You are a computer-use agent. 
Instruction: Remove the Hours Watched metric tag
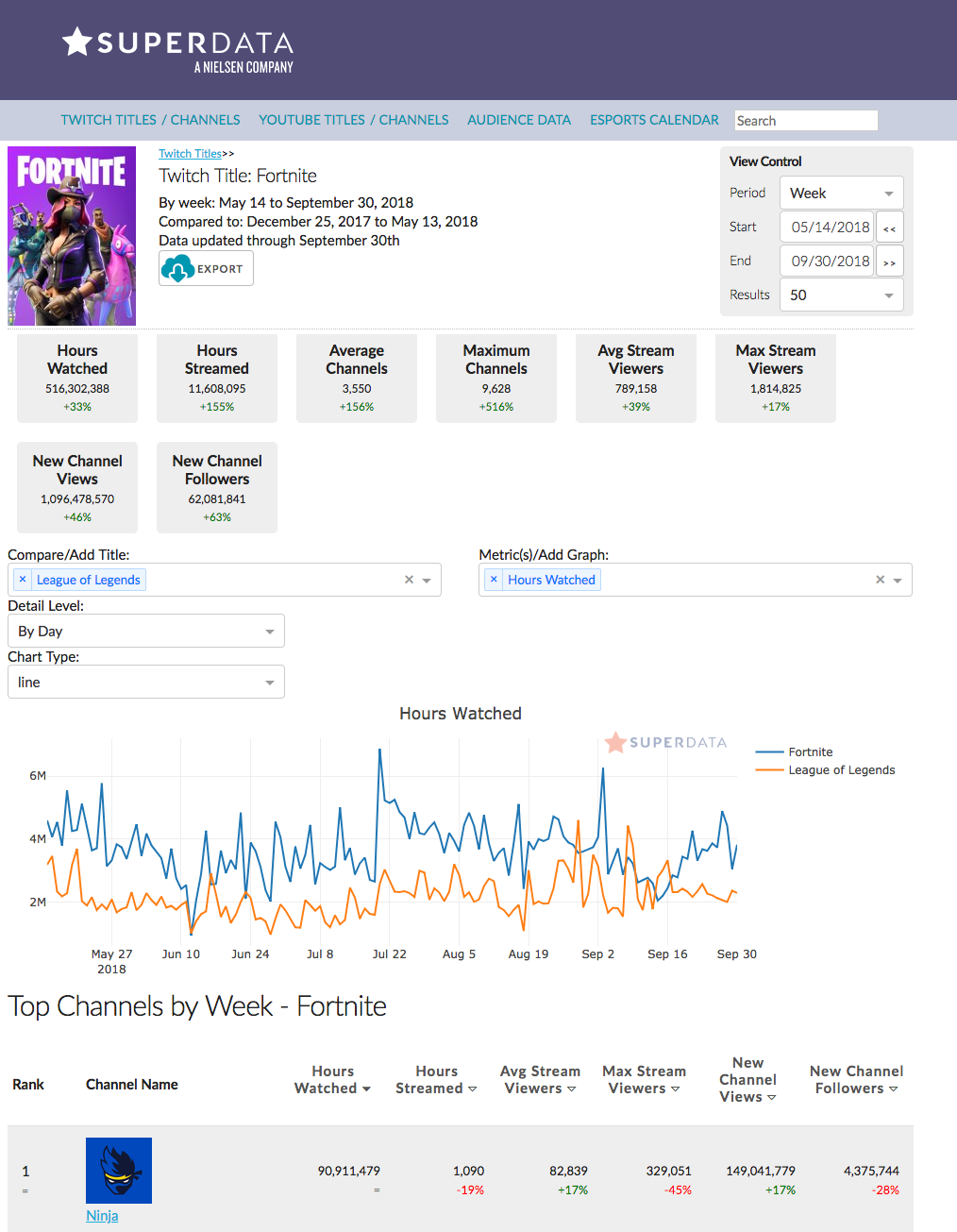pos(494,580)
